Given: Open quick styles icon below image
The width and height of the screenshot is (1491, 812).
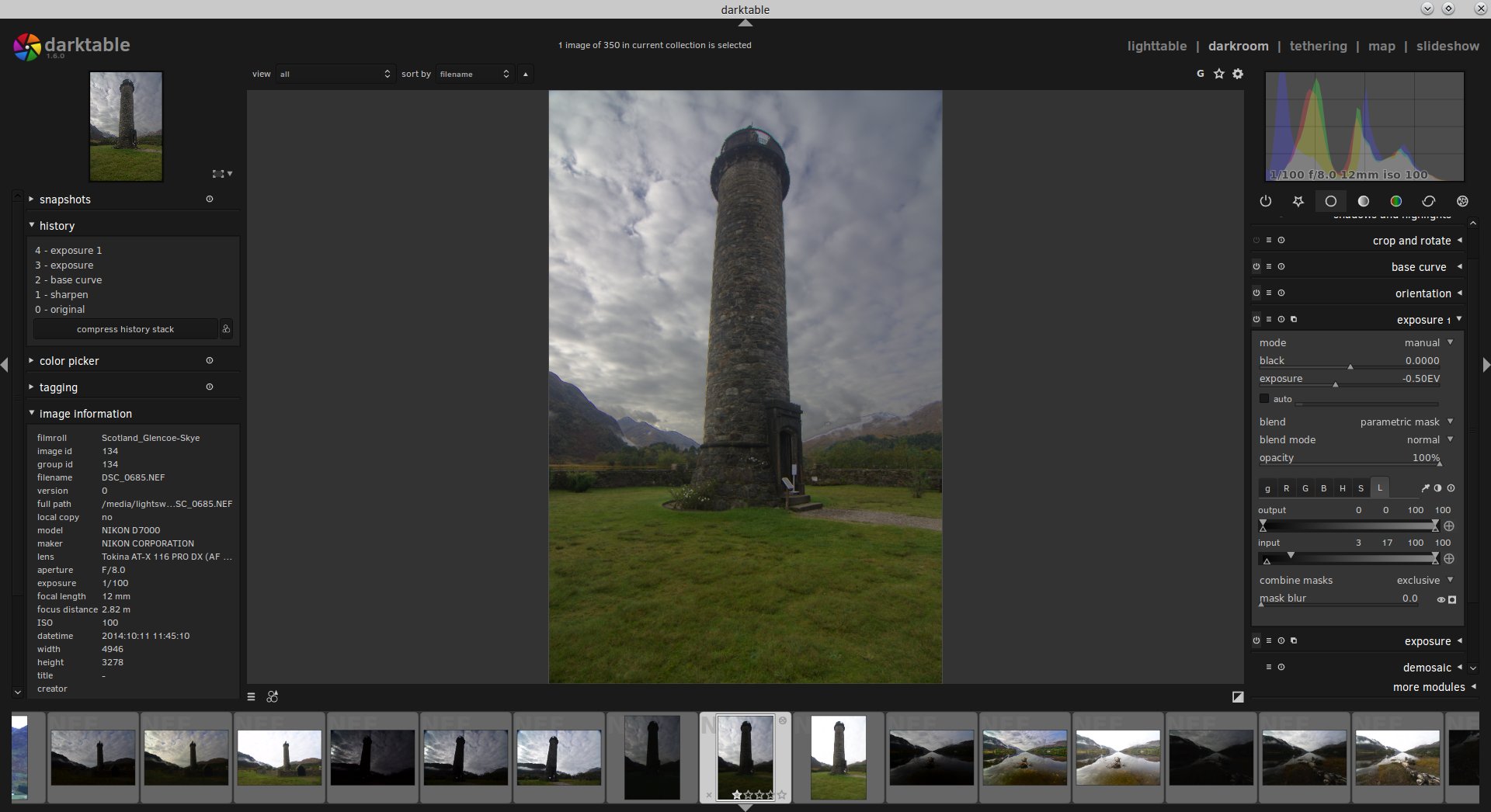Looking at the screenshot, I should pos(273,696).
